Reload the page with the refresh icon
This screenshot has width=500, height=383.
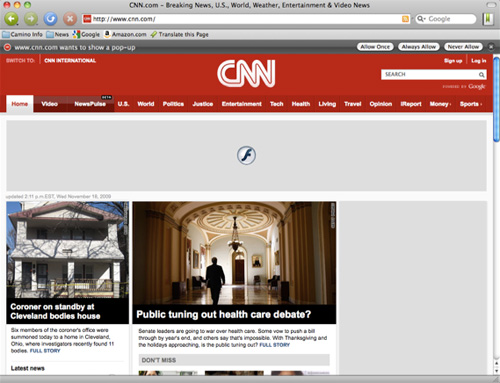tap(50, 19)
